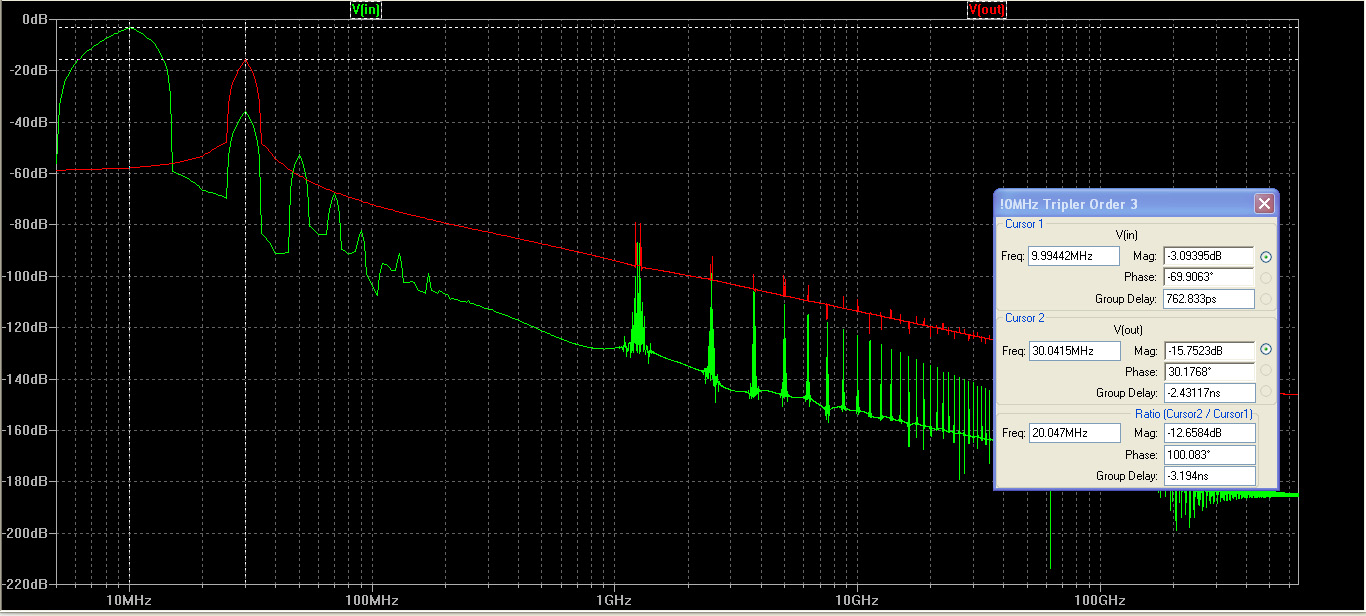Image resolution: width=1366 pixels, height=616 pixels.
Task: Click the 10MHz frequency axis label
Action: point(129,600)
